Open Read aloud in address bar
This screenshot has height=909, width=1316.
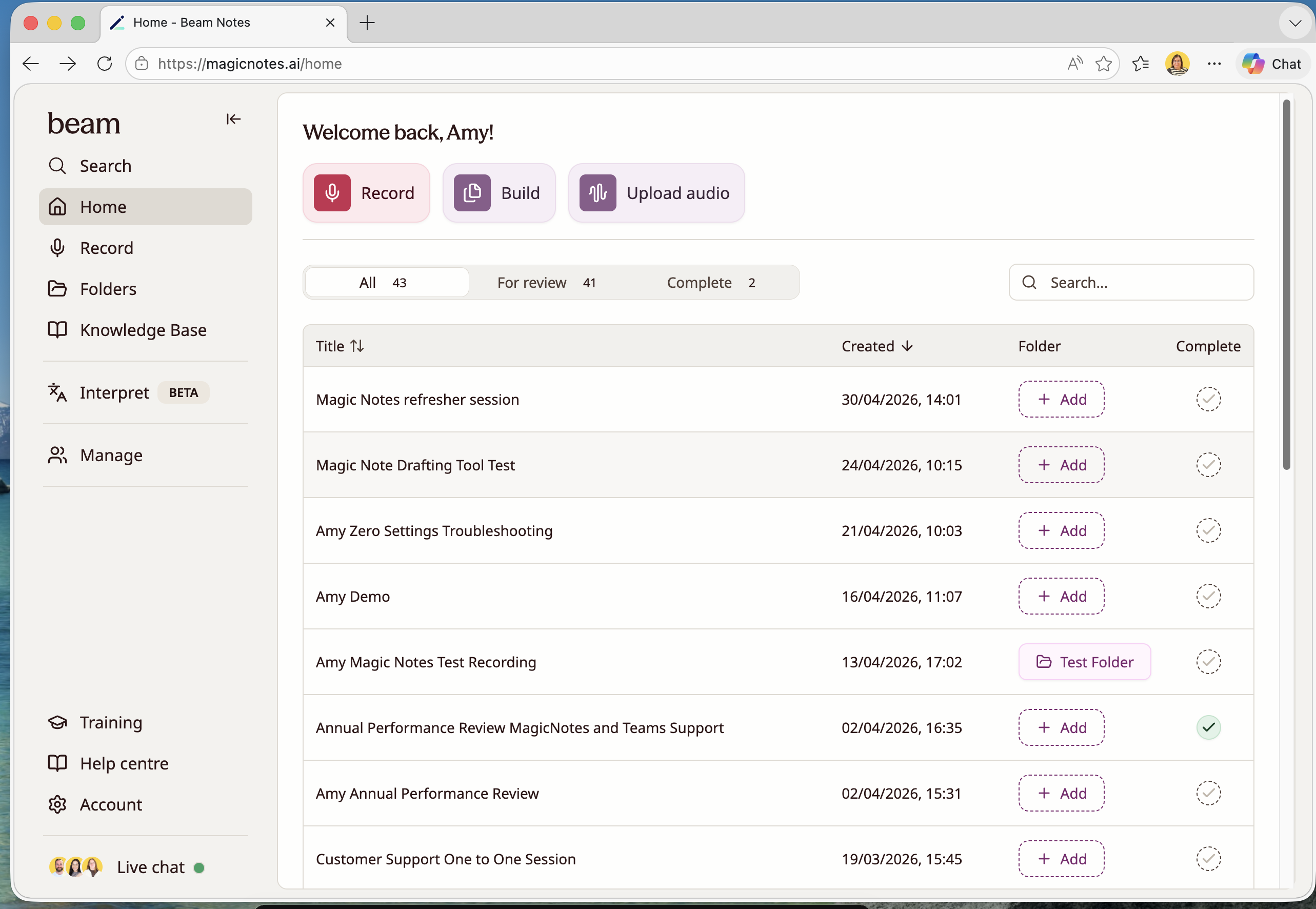pyautogui.click(x=1074, y=64)
